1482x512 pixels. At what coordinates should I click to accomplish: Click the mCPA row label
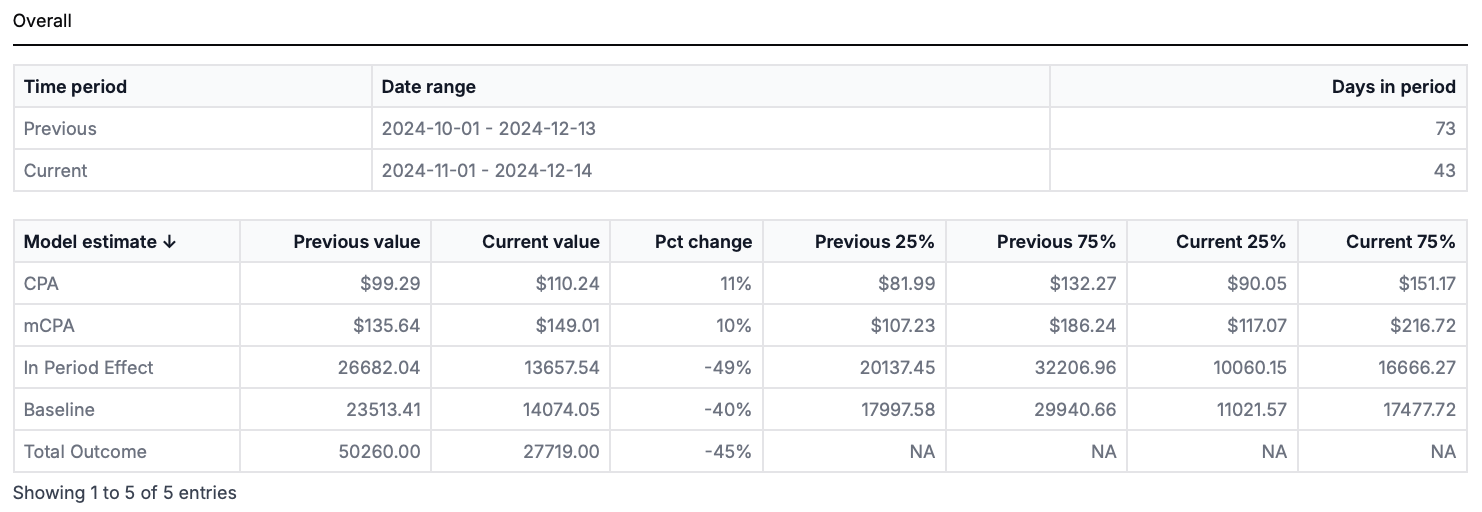(47, 326)
